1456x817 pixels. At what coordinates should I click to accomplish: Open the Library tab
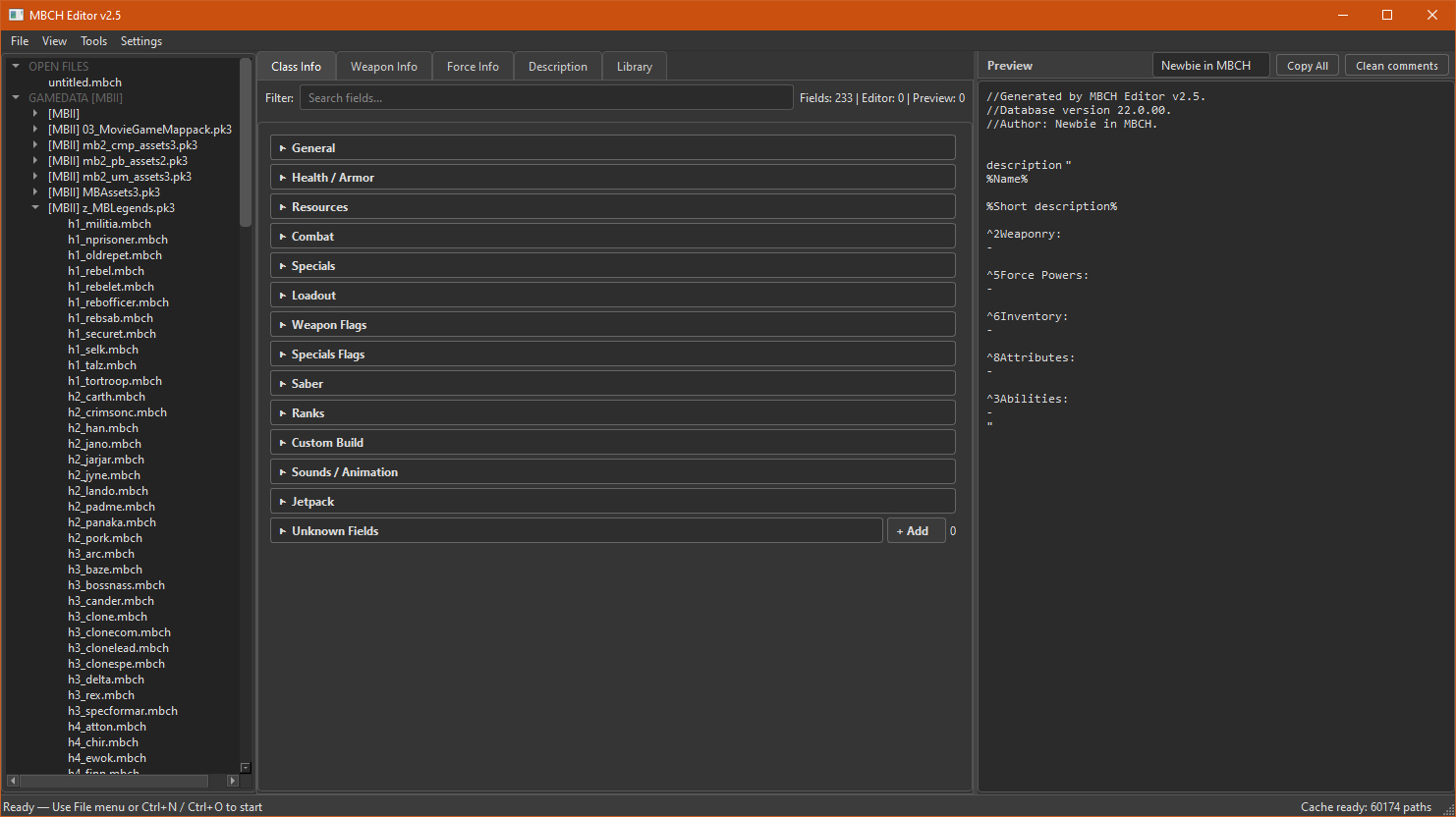[x=635, y=67]
